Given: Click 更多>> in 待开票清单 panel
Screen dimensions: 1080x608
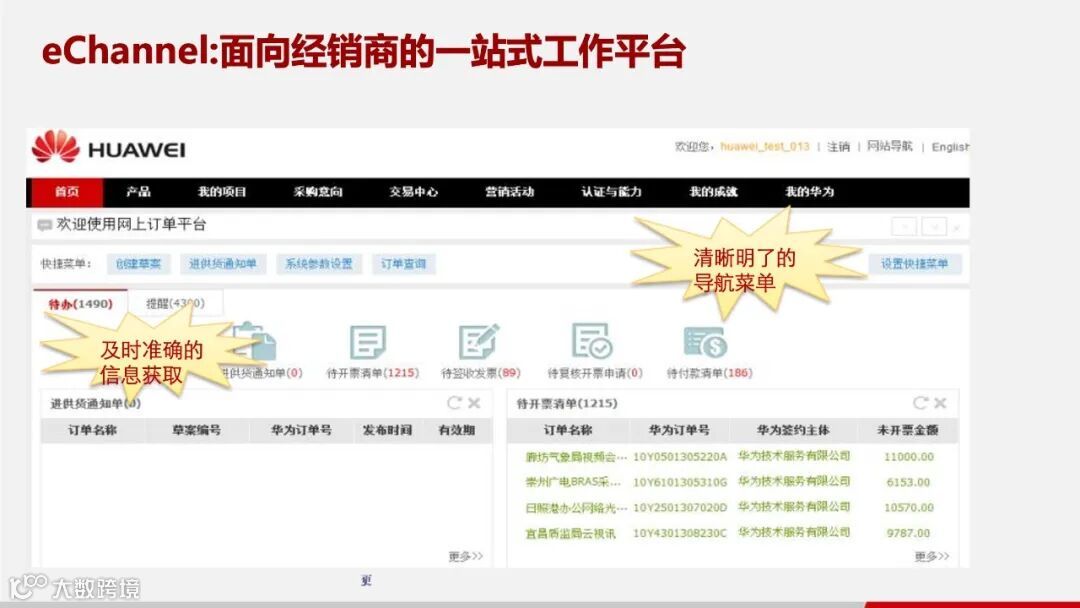Looking at the screenshot, I should 932,556.
